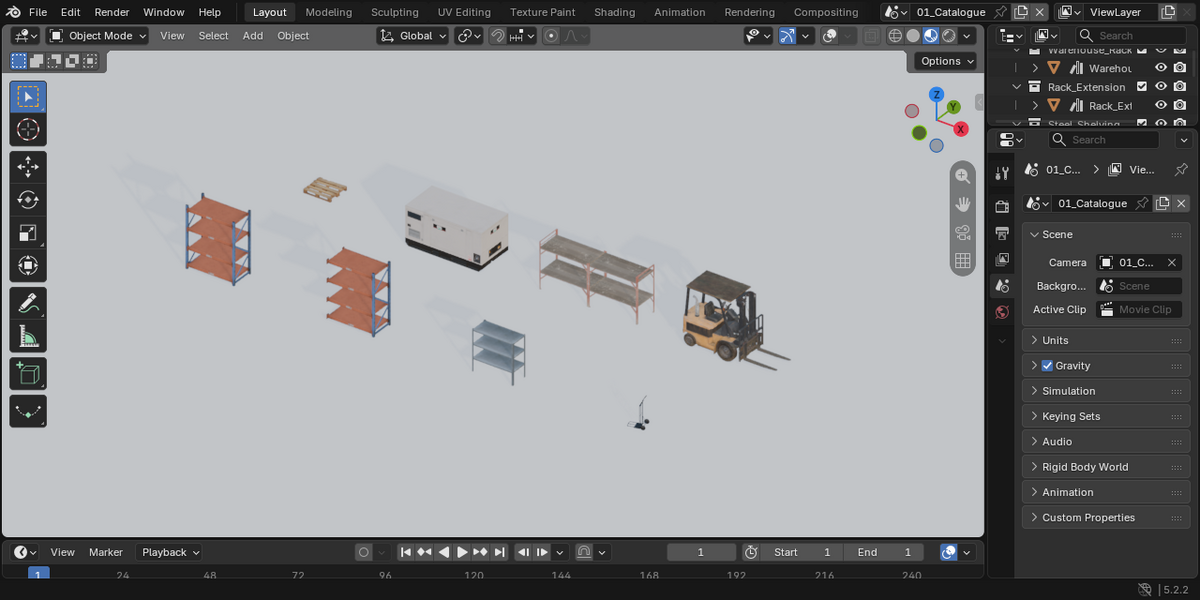Toggle Gravity checkbox
The width and height of the screenshot is (1200, 600).
click(1047, 366)
